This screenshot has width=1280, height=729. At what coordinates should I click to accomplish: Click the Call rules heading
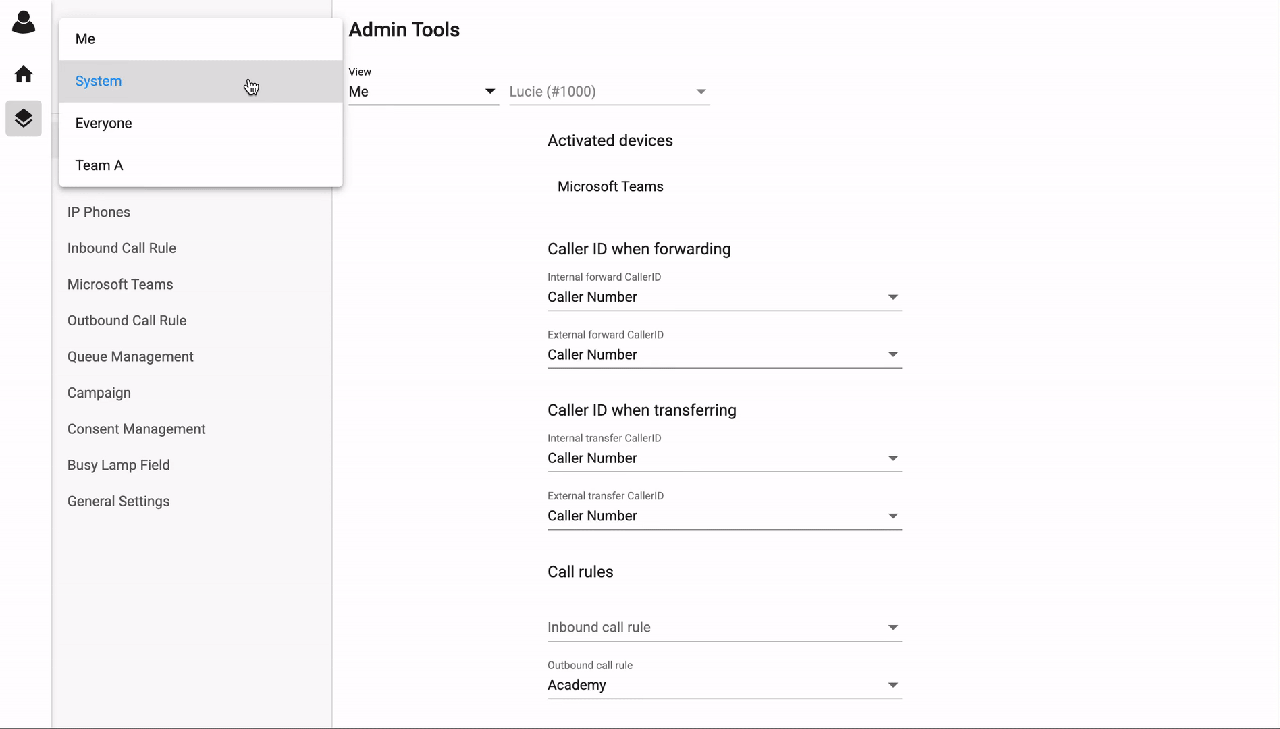[x=580, y=572]
